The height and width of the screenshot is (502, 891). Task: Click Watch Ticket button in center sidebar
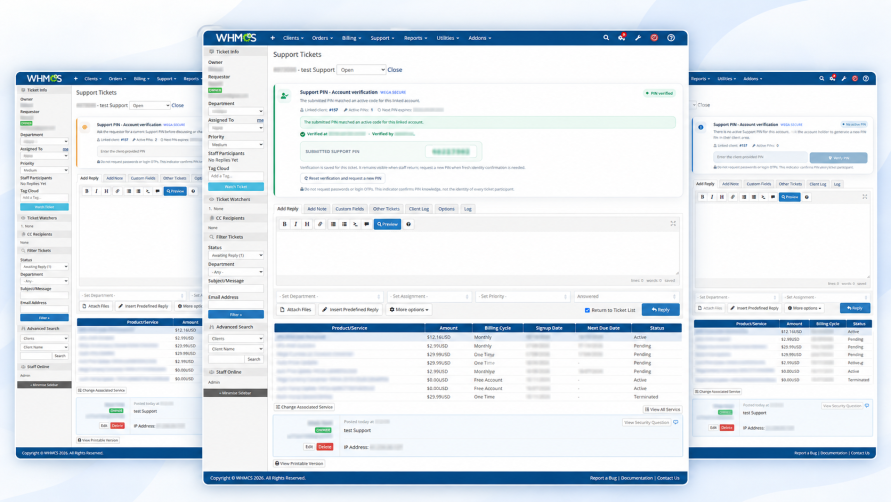[x=236, y=186]
